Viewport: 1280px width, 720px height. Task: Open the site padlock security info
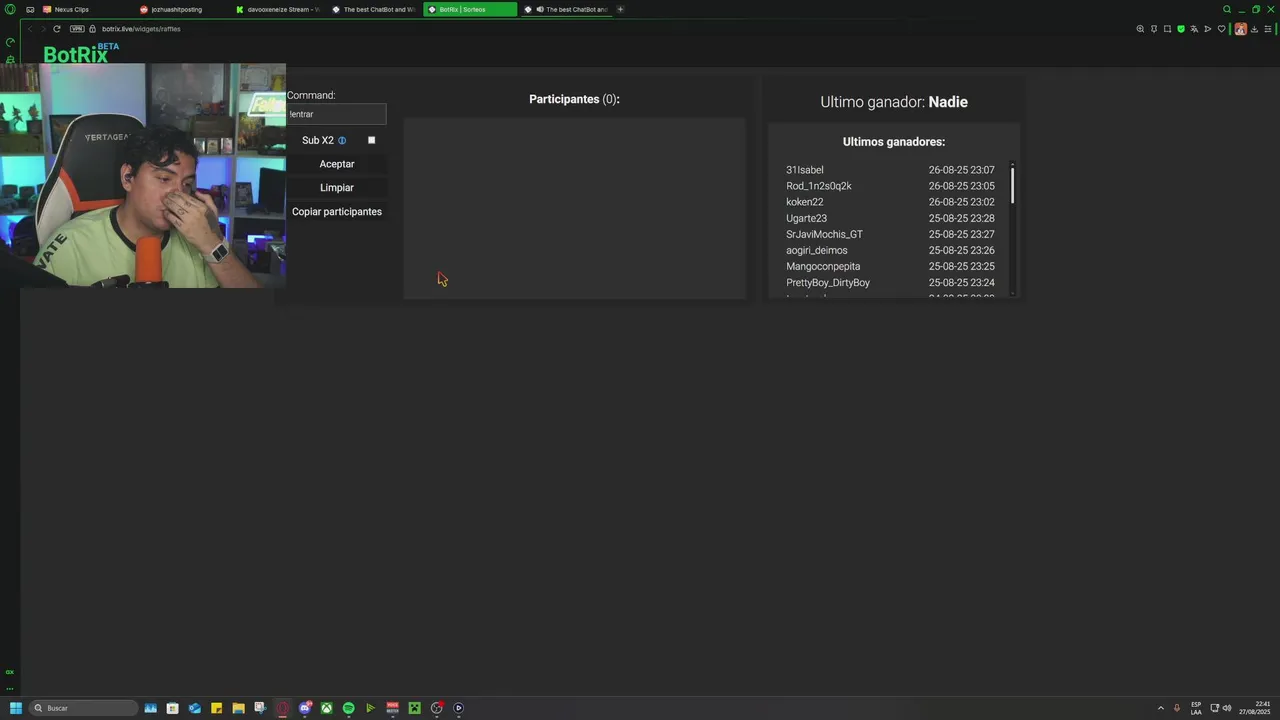click(94, 29)
